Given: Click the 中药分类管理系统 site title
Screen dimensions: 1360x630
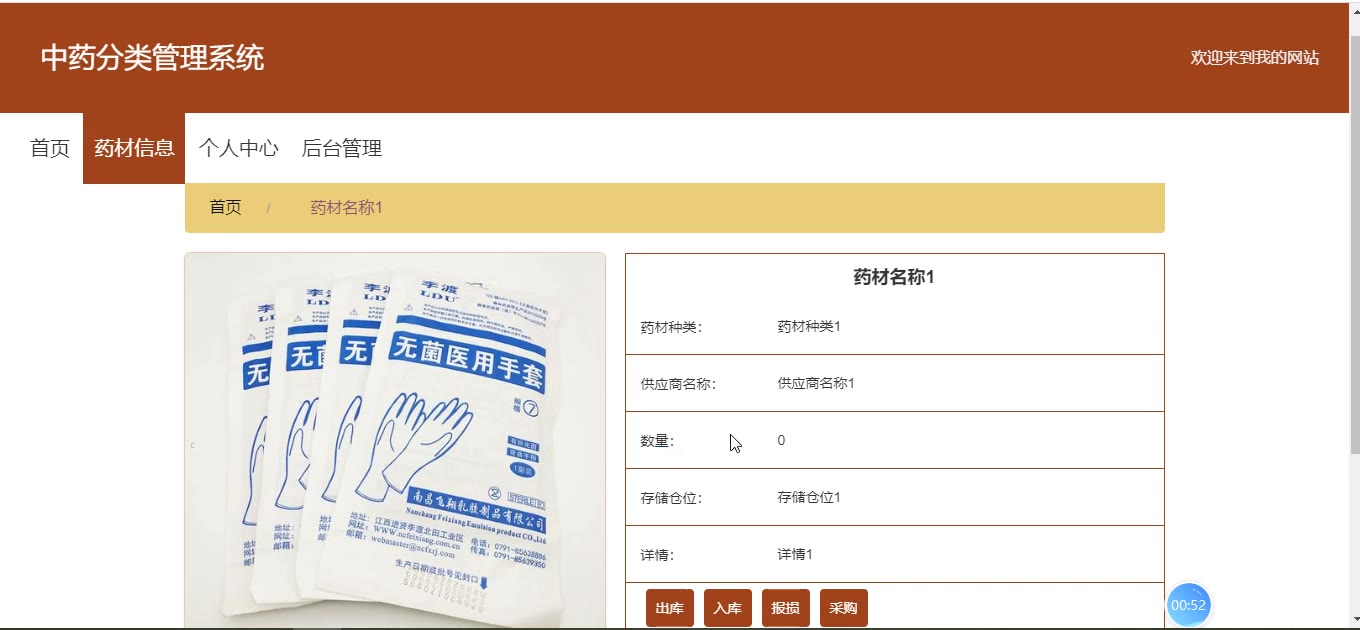Looking at the screenshot, I should pyautogui.click(x=152, y=58).
